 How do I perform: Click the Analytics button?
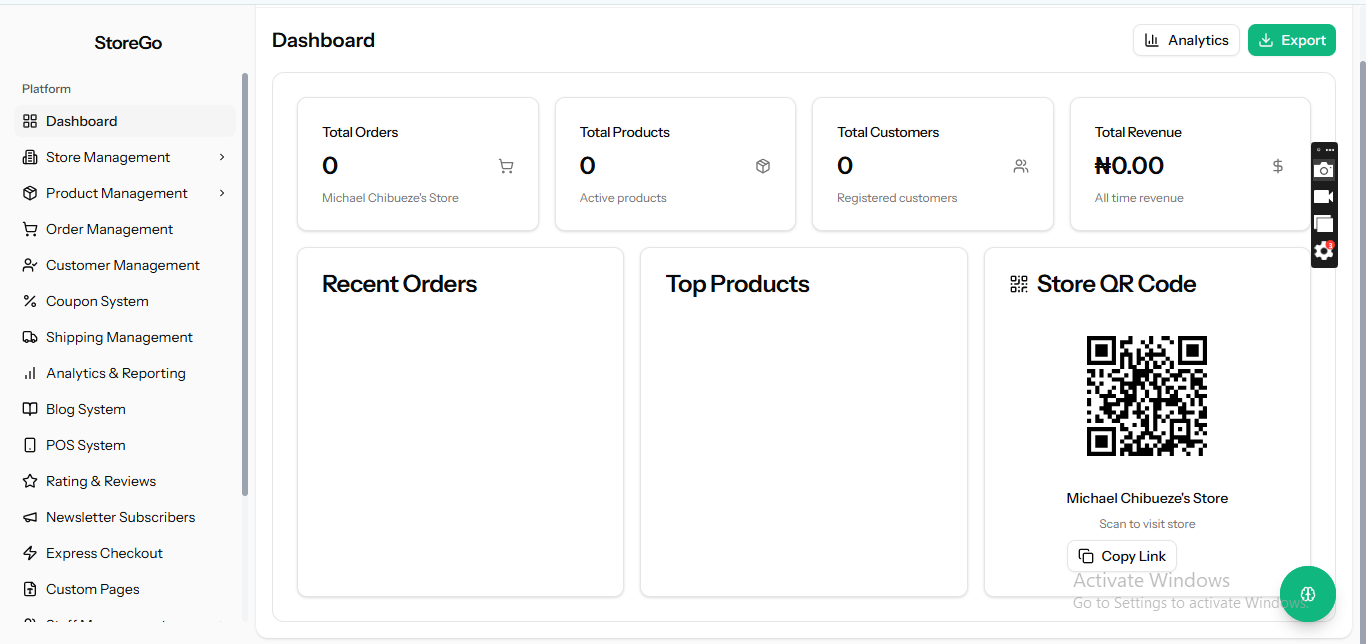point(1186,40)
